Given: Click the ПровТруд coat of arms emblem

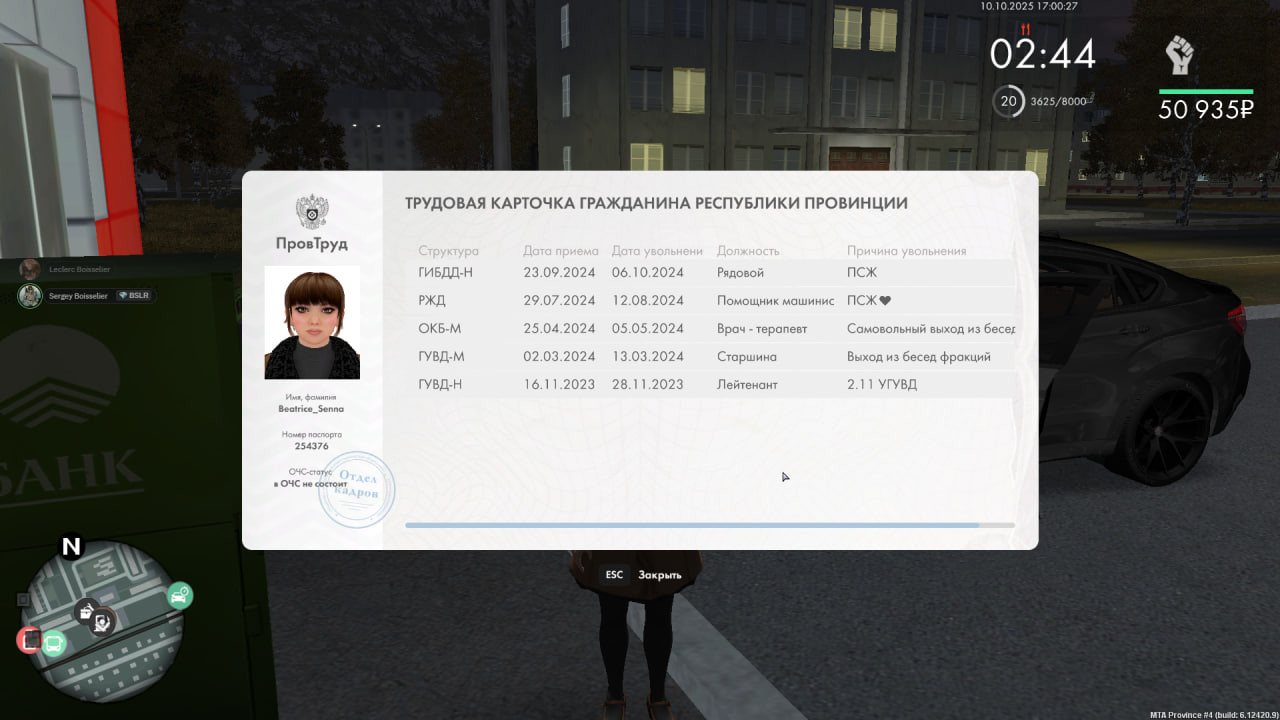Looking at the screenshot, I should (312, 213).
